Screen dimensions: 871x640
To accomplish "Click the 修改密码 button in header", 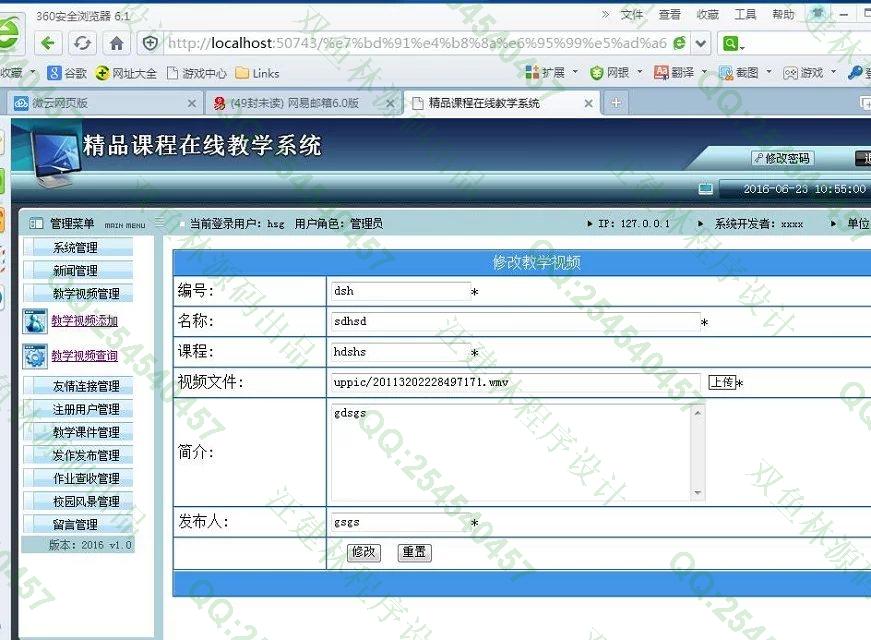I will click(x=783, y=158).
